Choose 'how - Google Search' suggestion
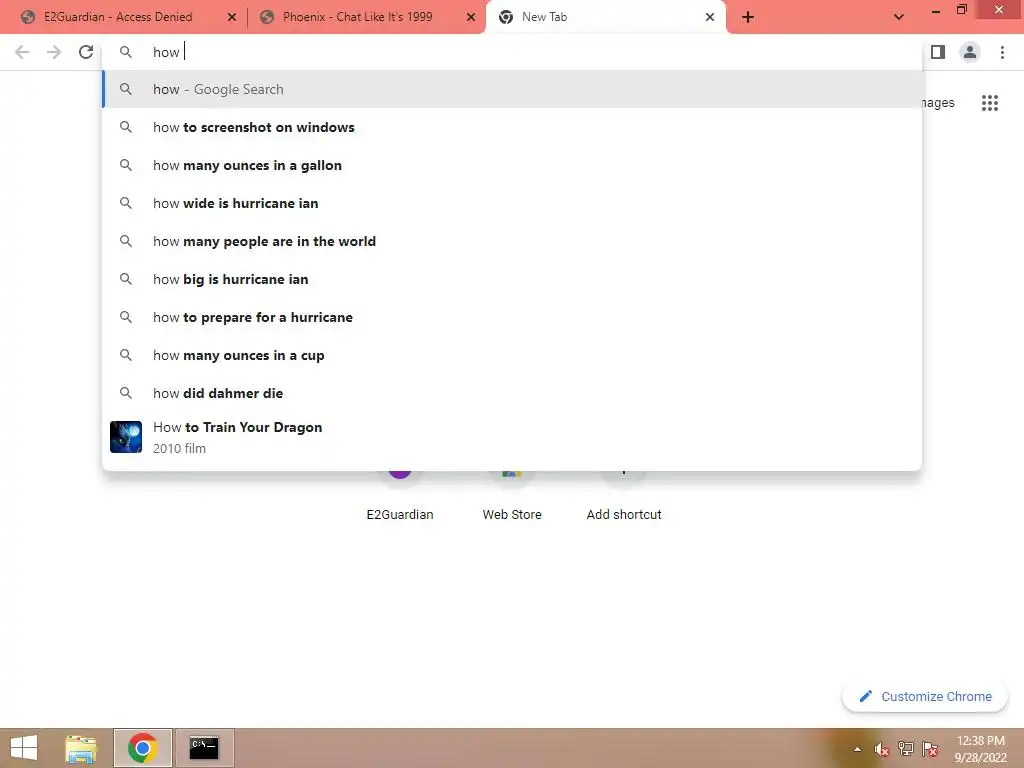The image size is (1024, 768). [512, 89]
